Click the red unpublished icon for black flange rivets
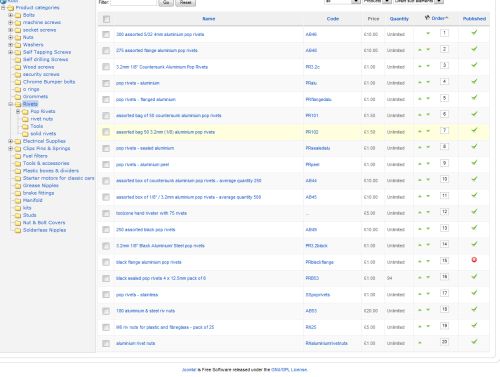 474,260
